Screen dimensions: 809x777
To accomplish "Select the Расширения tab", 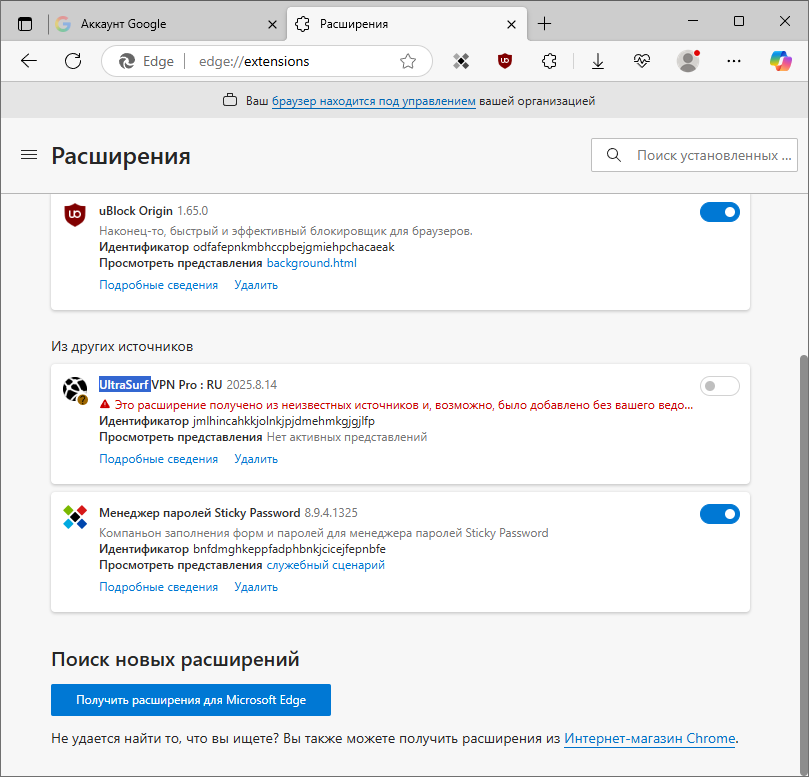I will [x=407, y=24].
